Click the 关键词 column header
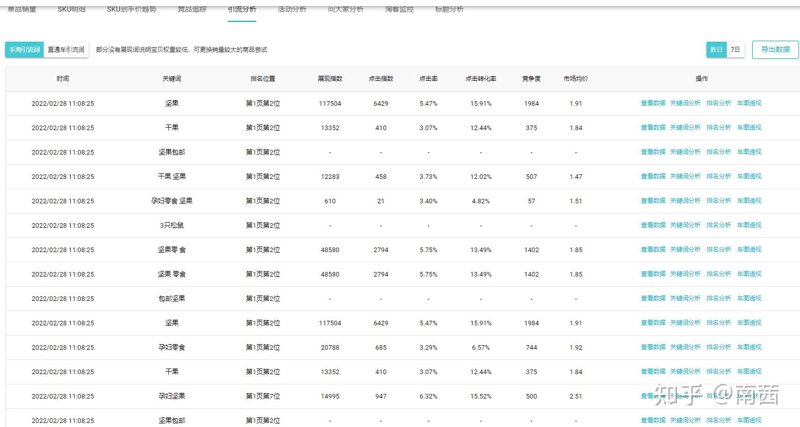The width and height of the screenshot is (800, 427). coord(172,79)
